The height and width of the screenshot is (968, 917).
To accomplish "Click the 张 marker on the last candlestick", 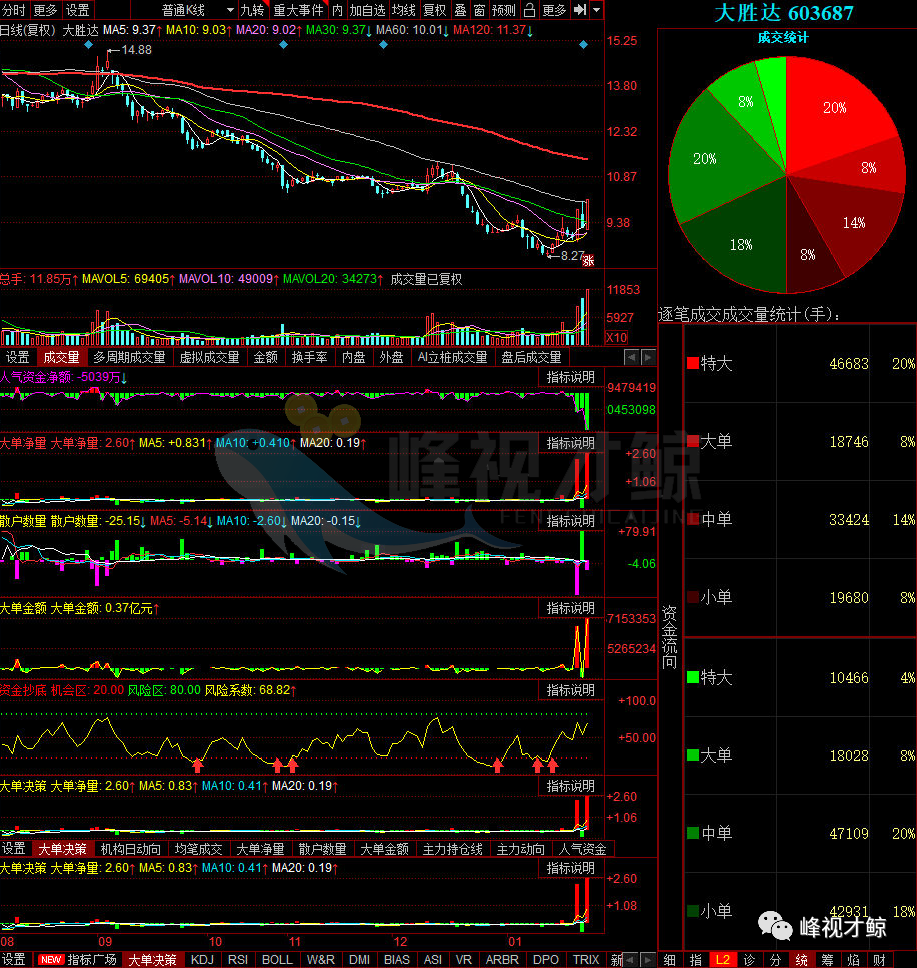I will coord(588,261).
